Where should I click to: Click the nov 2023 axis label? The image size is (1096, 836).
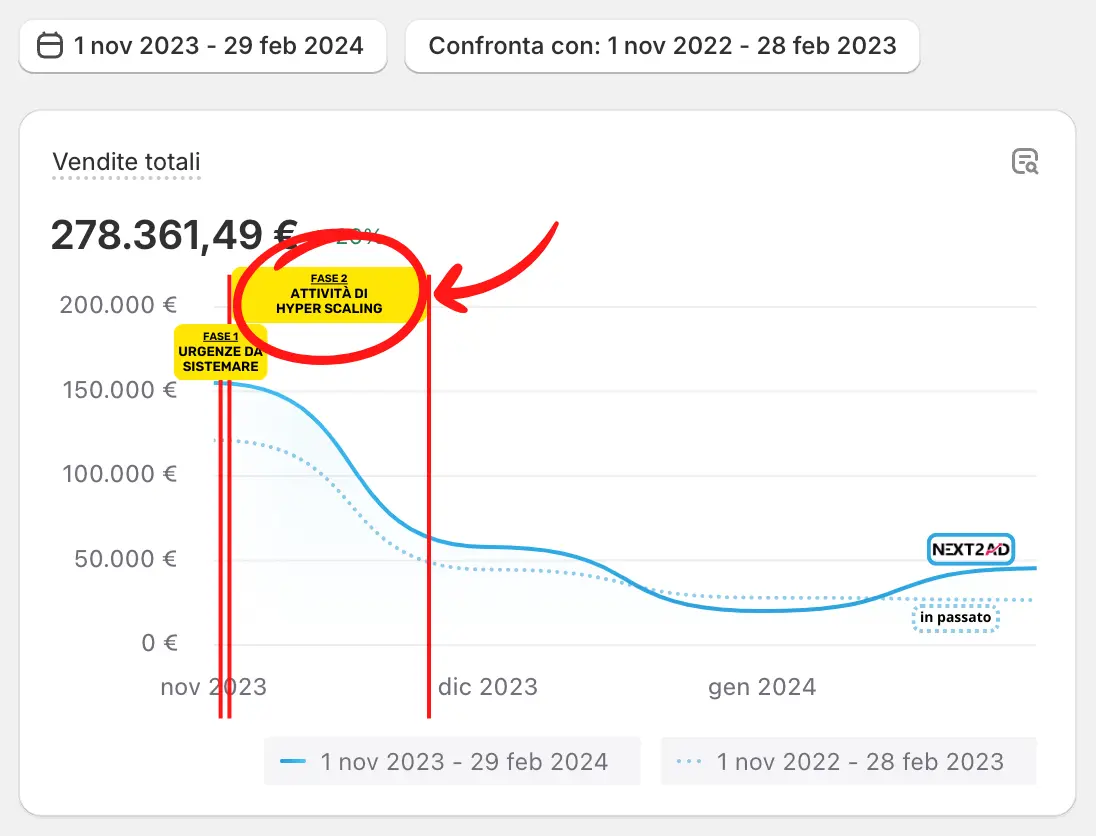213,687
